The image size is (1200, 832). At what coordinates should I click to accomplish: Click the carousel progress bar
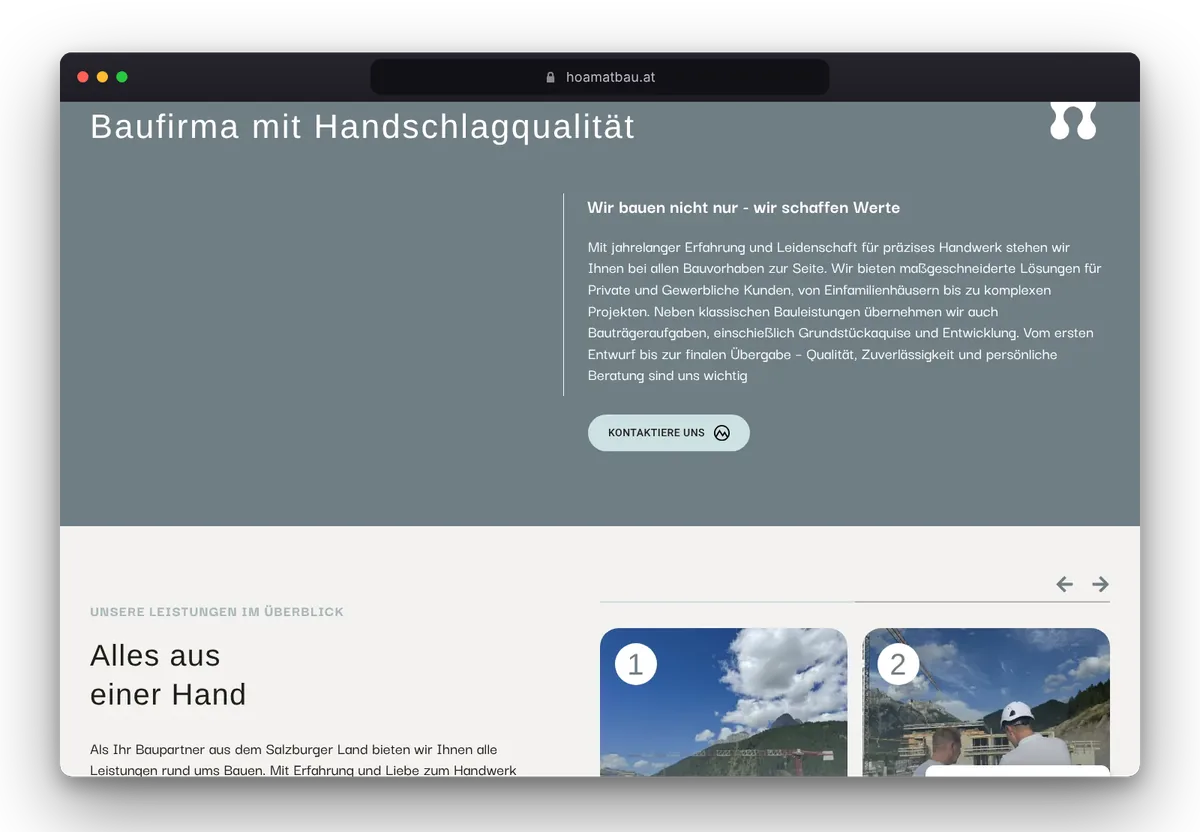pos(855,602)
